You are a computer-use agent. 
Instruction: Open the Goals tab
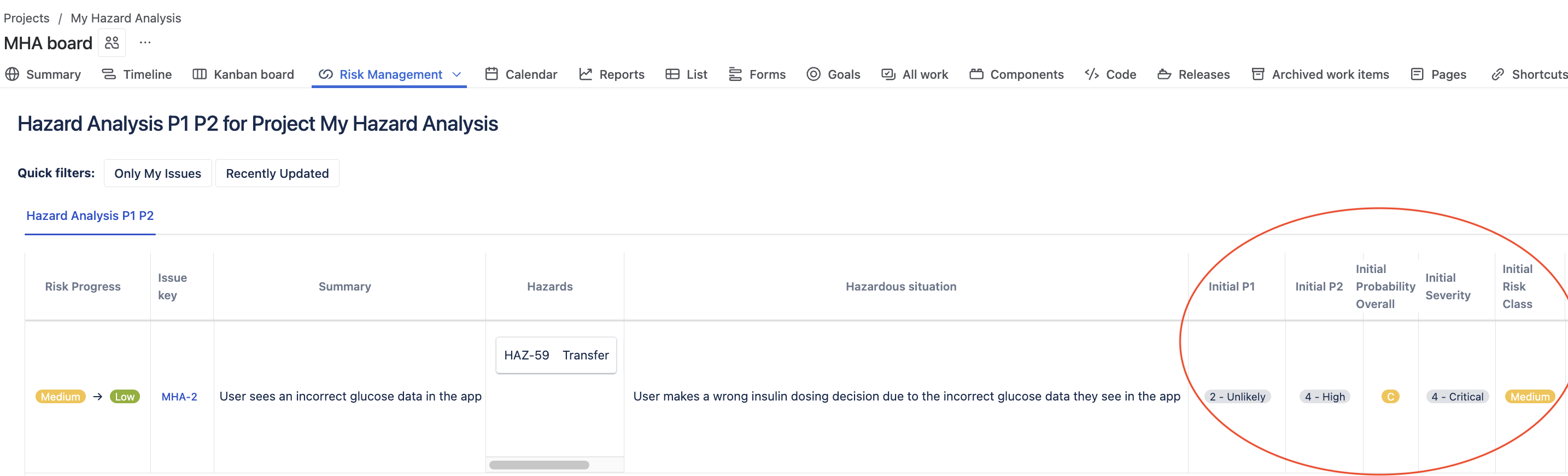(x=844, y=74)
